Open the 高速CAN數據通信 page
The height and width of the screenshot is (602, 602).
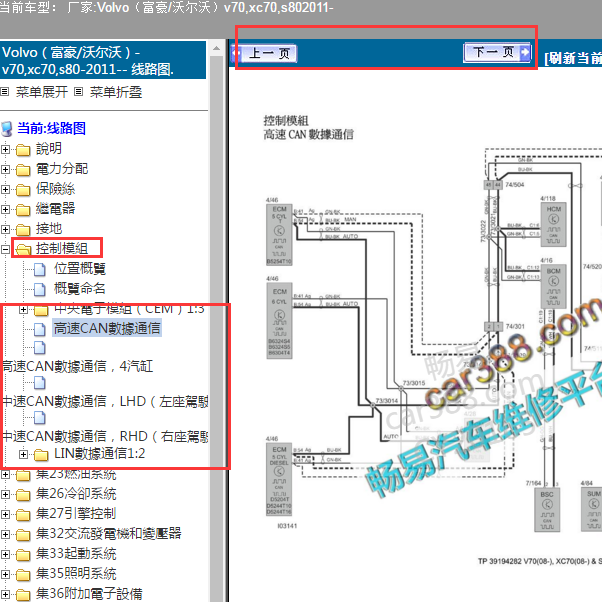tap(107, 328)
